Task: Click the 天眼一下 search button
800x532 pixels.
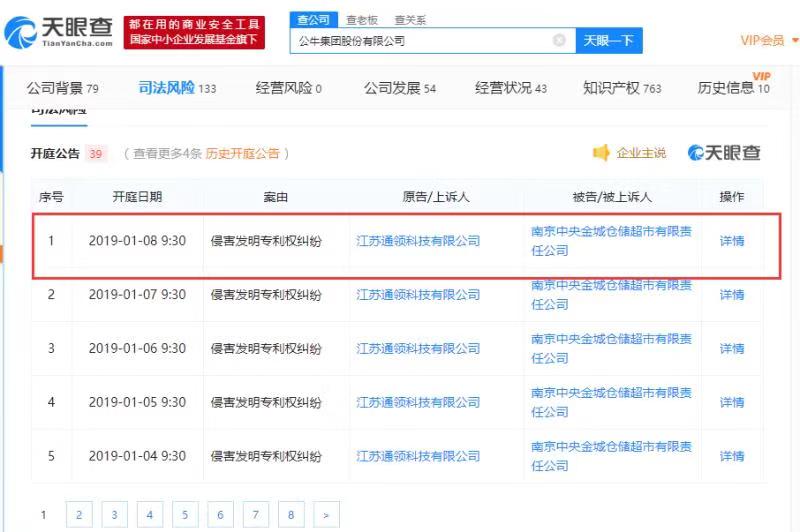Action: tap(609, 40)
